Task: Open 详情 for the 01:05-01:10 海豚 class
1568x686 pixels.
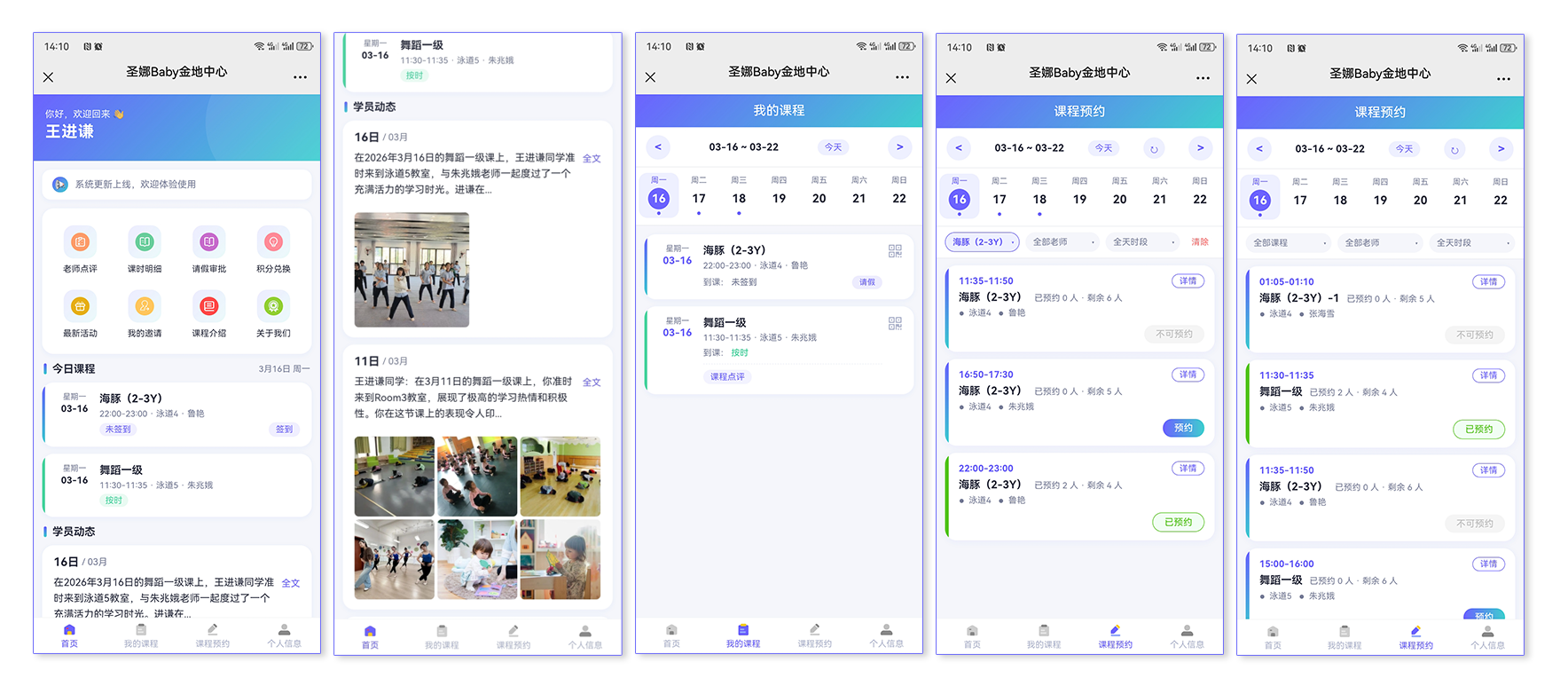Action: pos(1488,282)
